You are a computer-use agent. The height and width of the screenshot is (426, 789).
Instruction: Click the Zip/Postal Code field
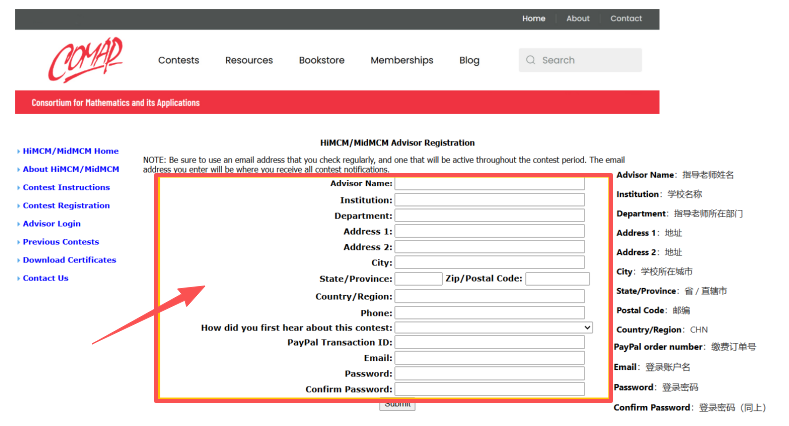557,279
